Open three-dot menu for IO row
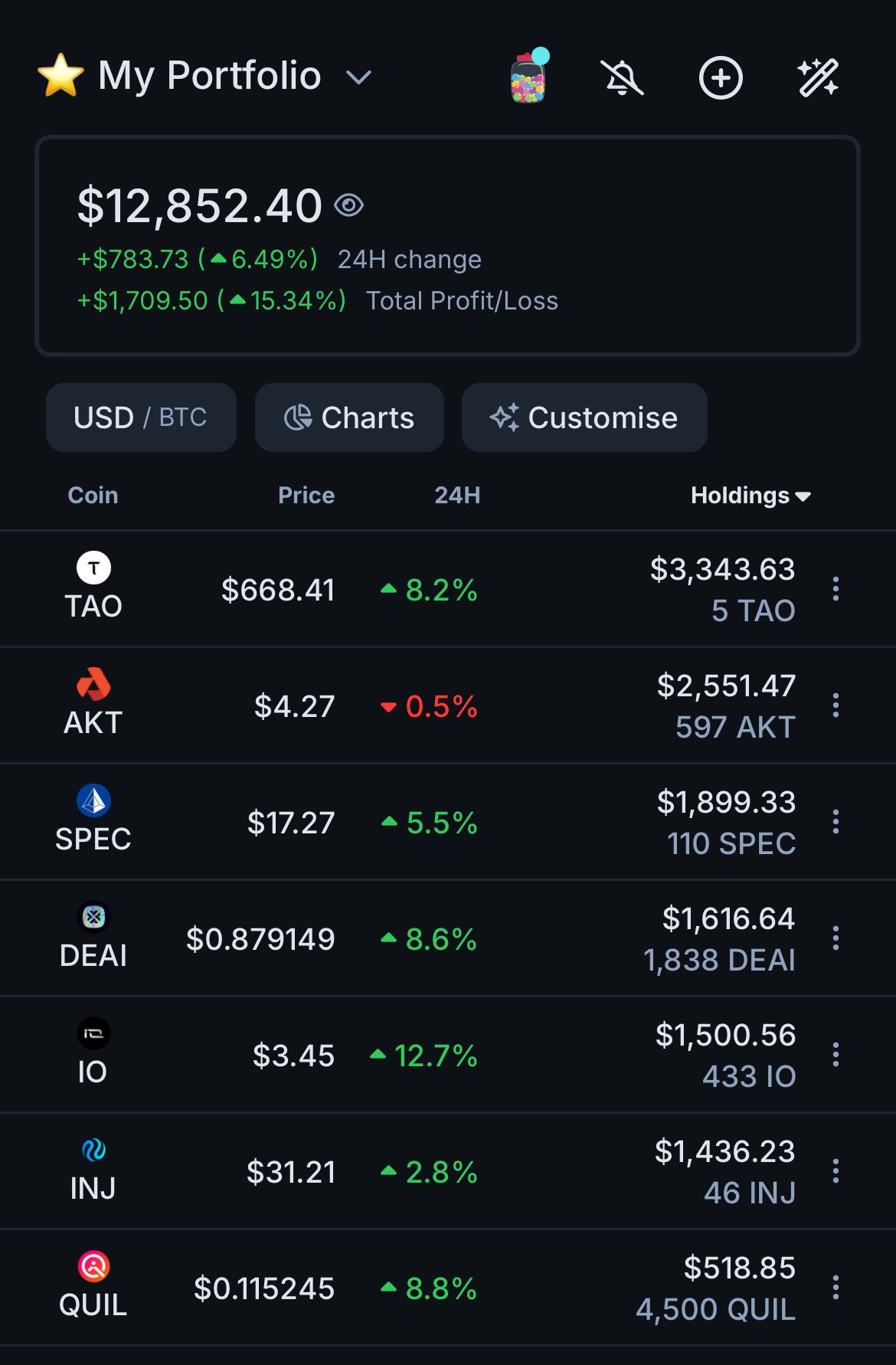896x1365 pixels. [836, 1055]
